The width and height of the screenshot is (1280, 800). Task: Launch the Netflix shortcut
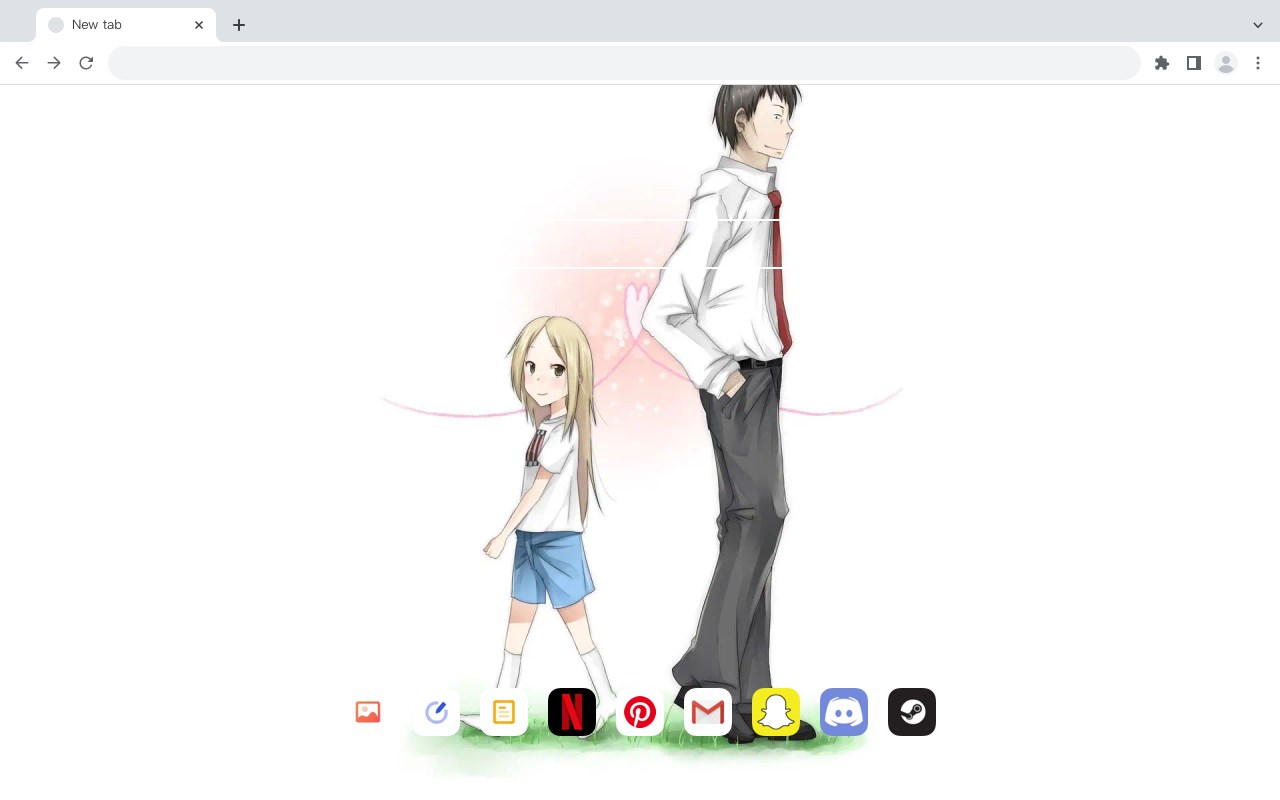point(572,712)
